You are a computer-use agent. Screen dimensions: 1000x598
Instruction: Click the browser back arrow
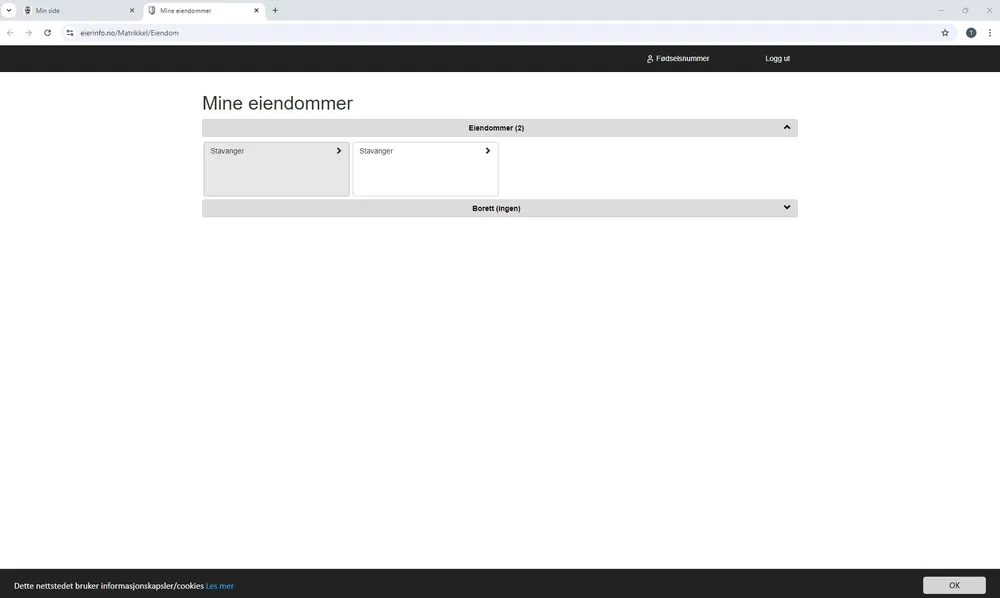(x=10, y=33)
